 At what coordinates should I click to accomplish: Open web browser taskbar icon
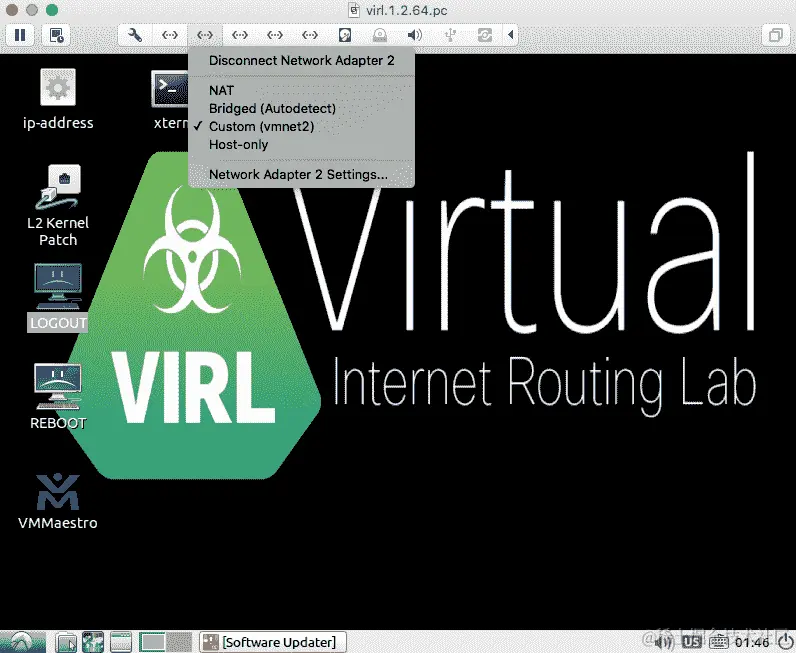[x=93, y=642]
